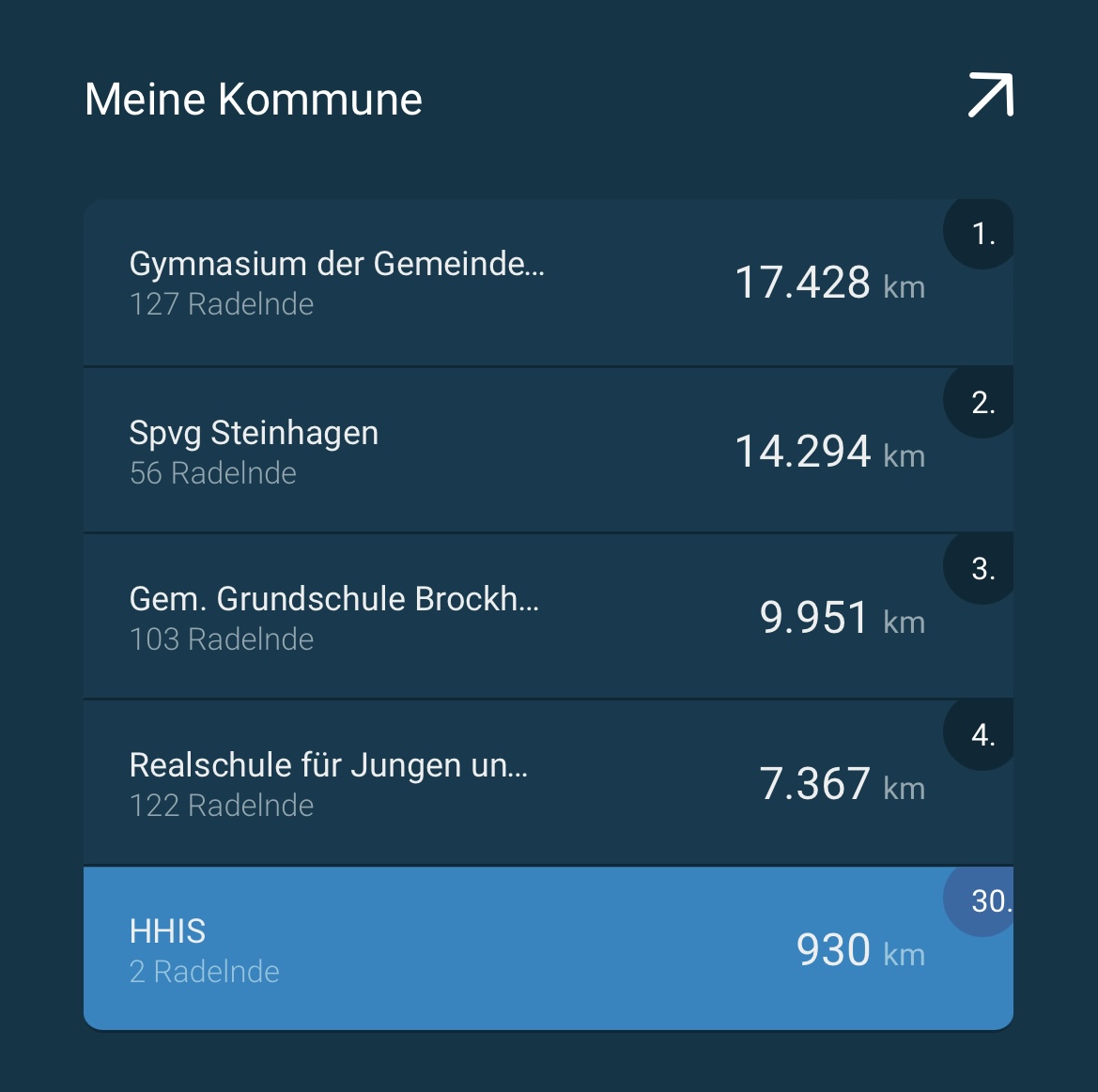Select the highlighted HHIS team name
The height and width of the screenshot is (1092, 1098).
(x=167, y=931)
